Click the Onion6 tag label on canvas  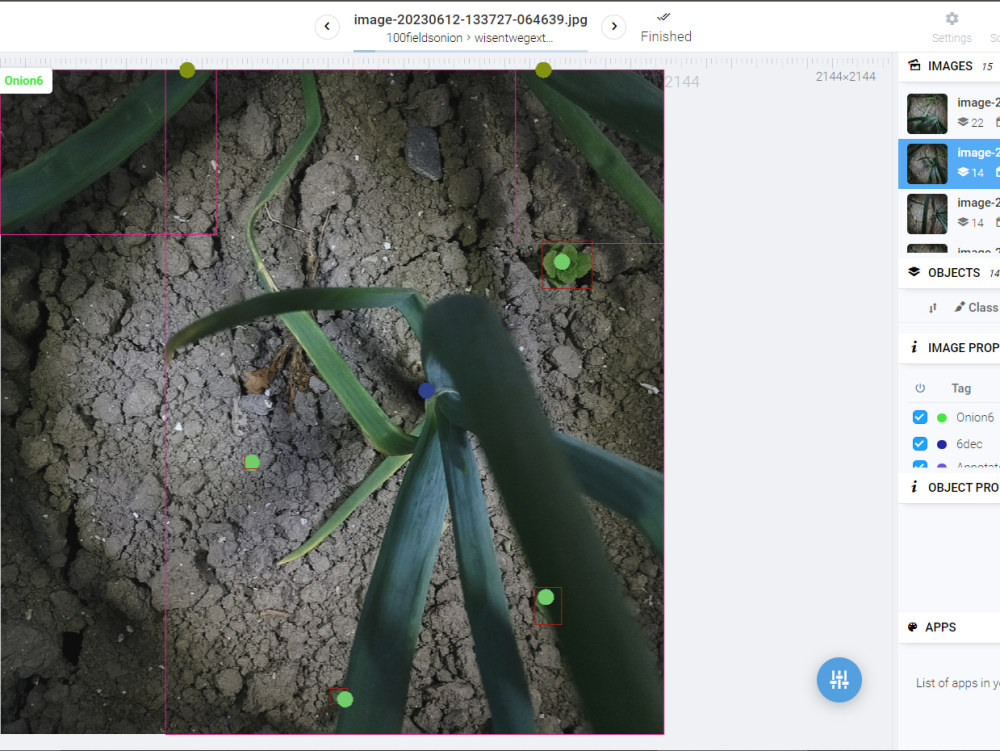tap(24, 80)
